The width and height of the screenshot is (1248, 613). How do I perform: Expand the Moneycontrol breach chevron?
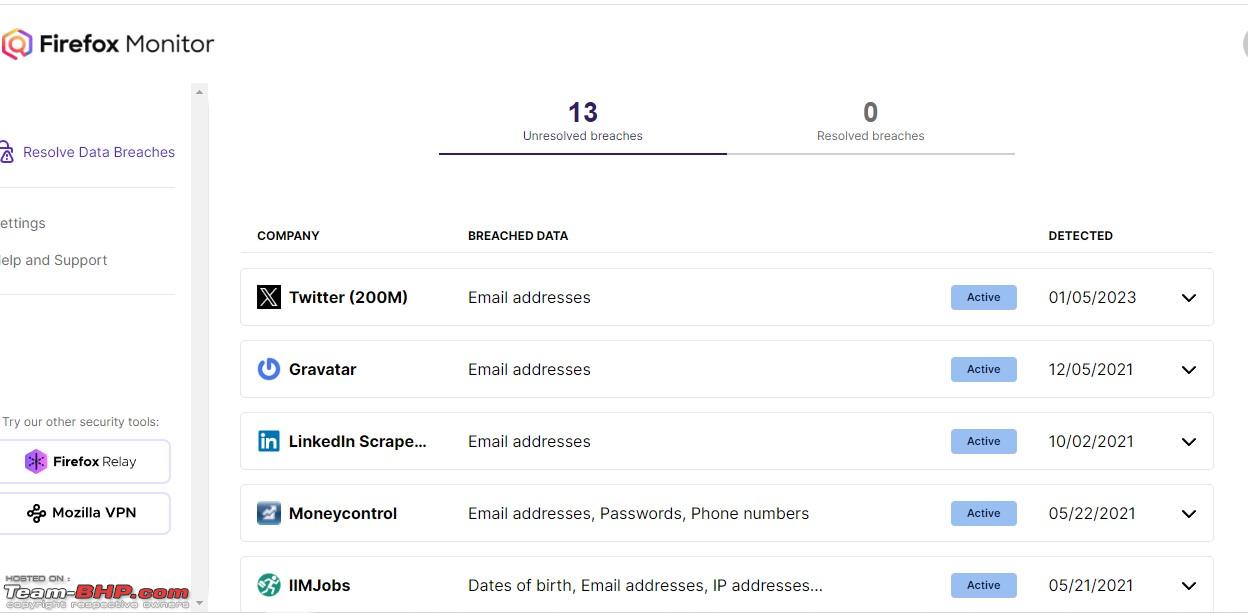1189,513
